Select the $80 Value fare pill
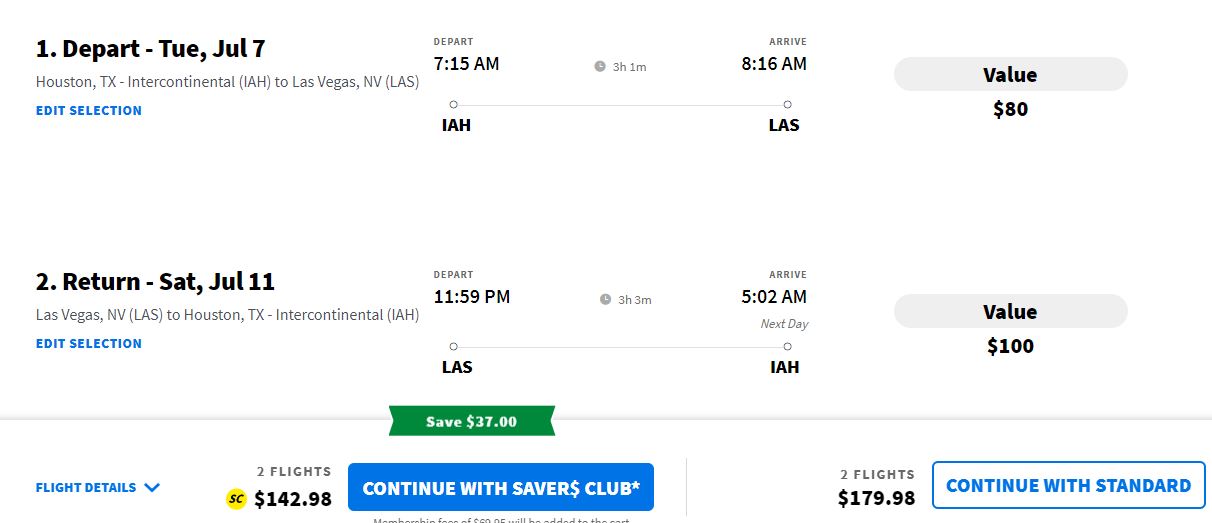Screen dimensions: 1212x523 (1010, 75)
